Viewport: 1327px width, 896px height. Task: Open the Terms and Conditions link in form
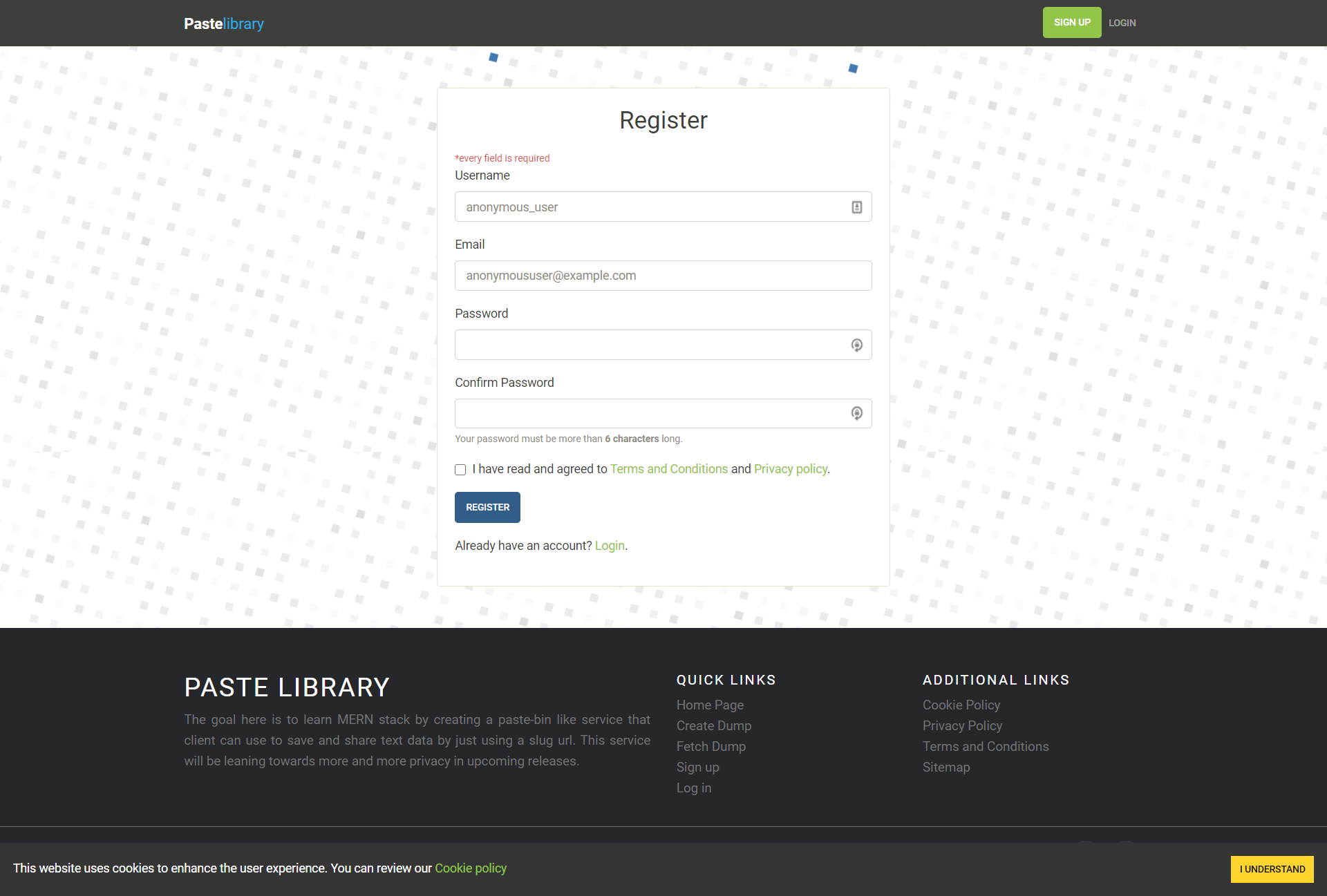tap(668, 469)
